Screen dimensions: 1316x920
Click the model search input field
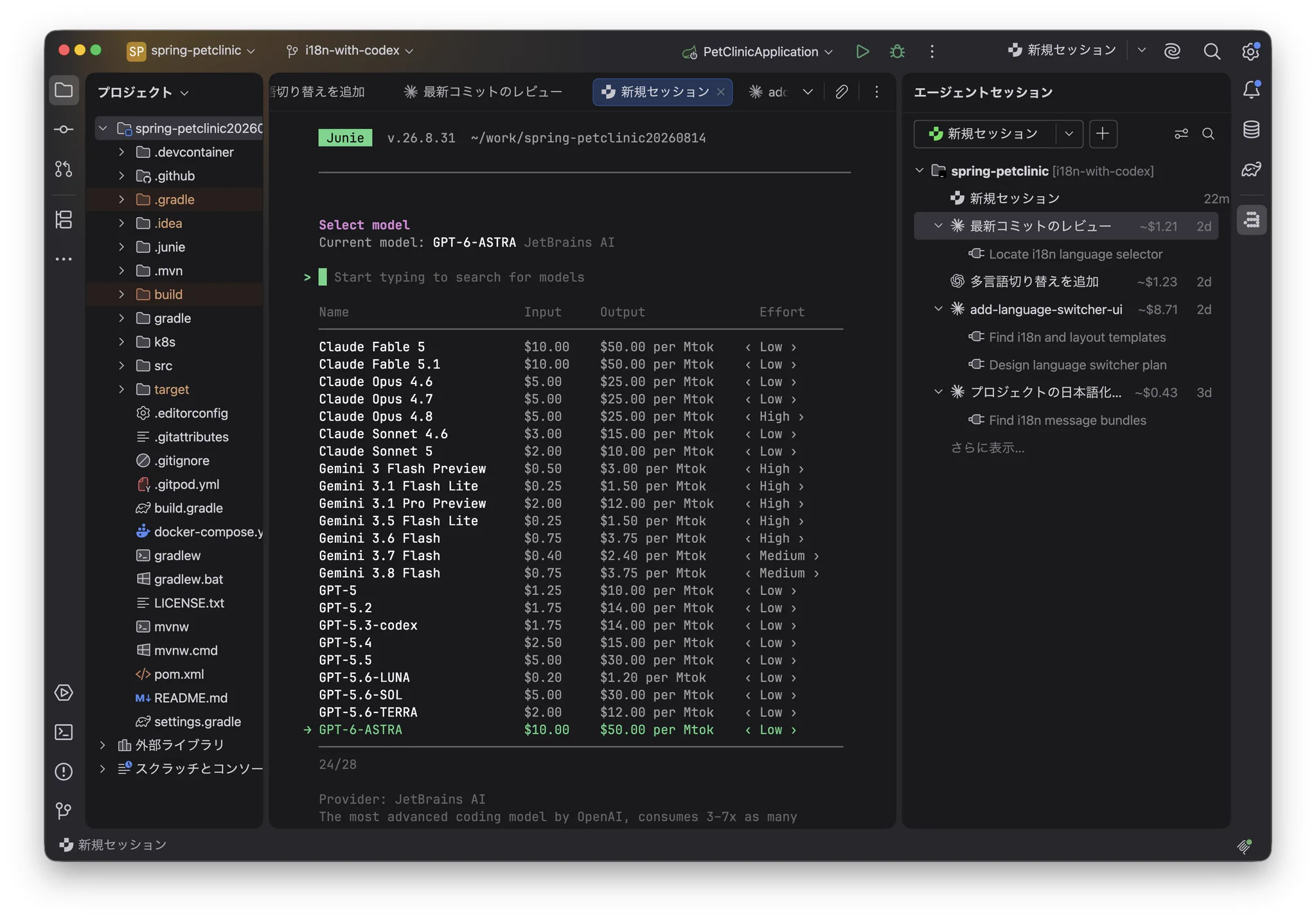pos(582,278)
